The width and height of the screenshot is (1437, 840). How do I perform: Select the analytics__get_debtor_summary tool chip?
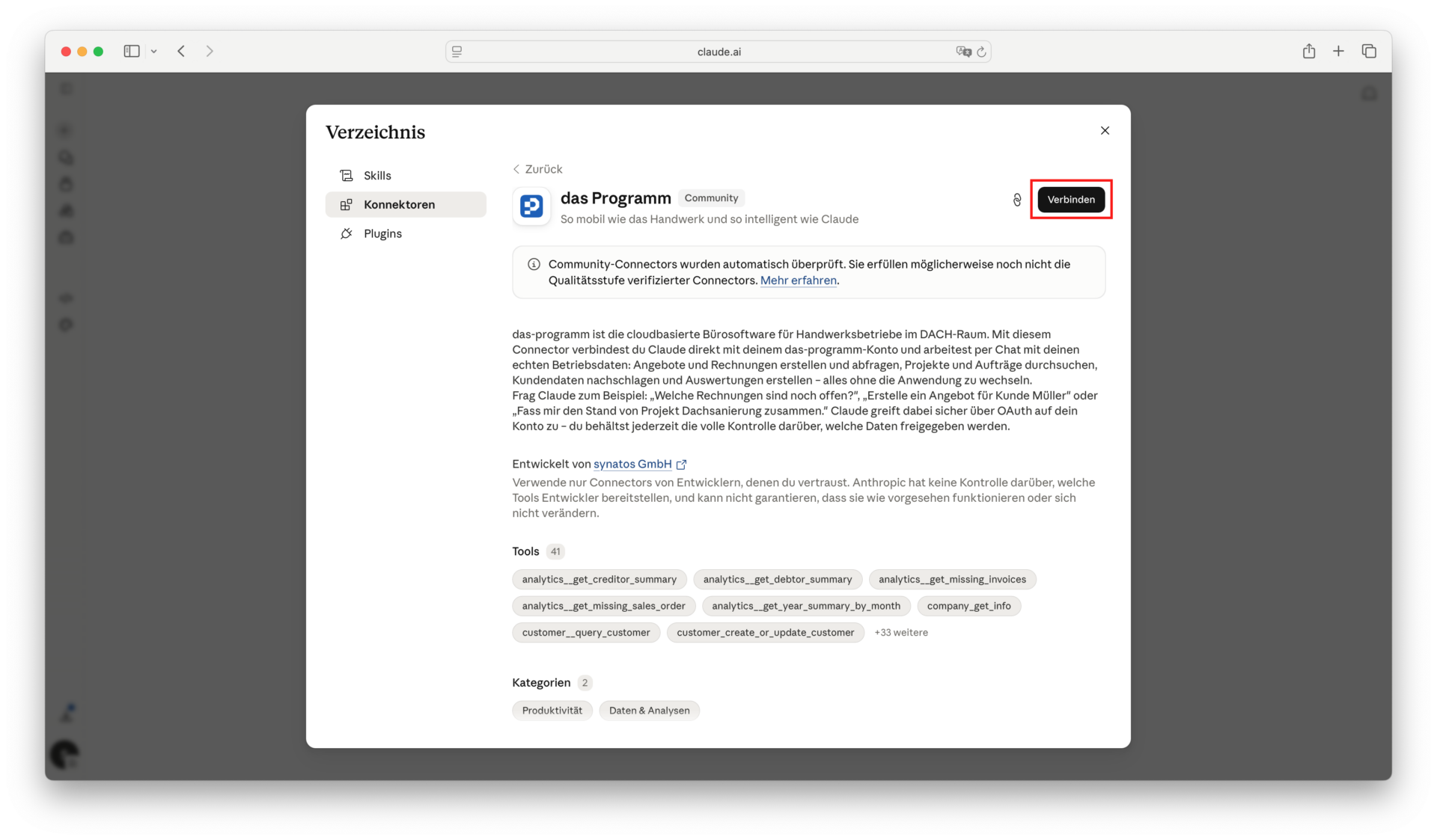coord(778,579)
